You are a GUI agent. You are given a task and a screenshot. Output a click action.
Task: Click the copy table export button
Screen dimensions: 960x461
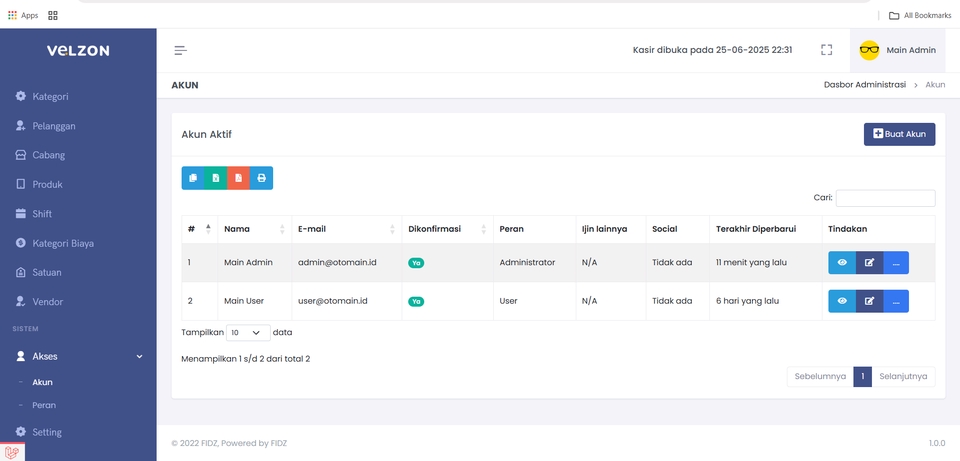(193, 178)
